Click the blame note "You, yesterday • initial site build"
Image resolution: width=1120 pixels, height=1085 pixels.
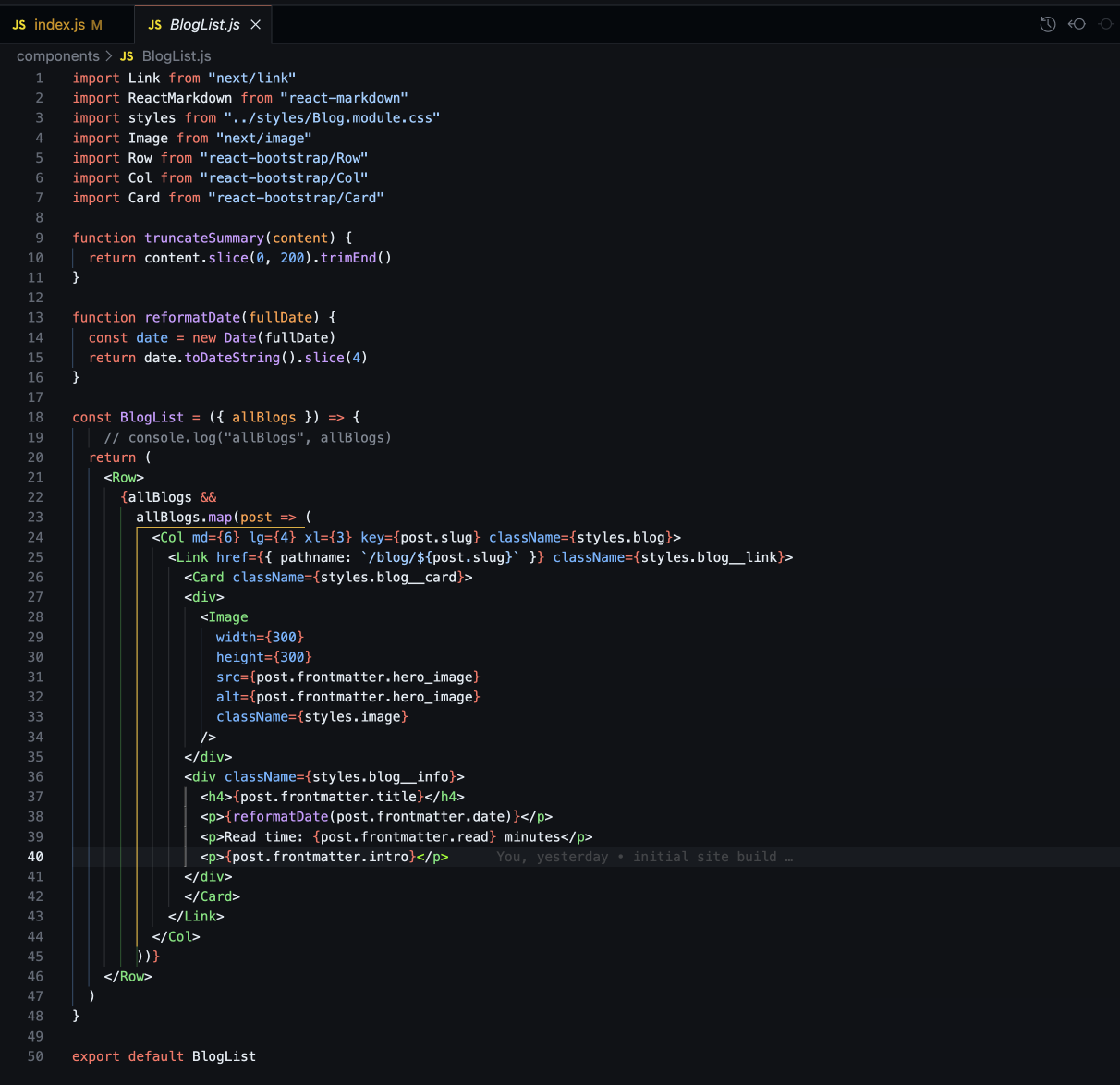tap(644, 857)
